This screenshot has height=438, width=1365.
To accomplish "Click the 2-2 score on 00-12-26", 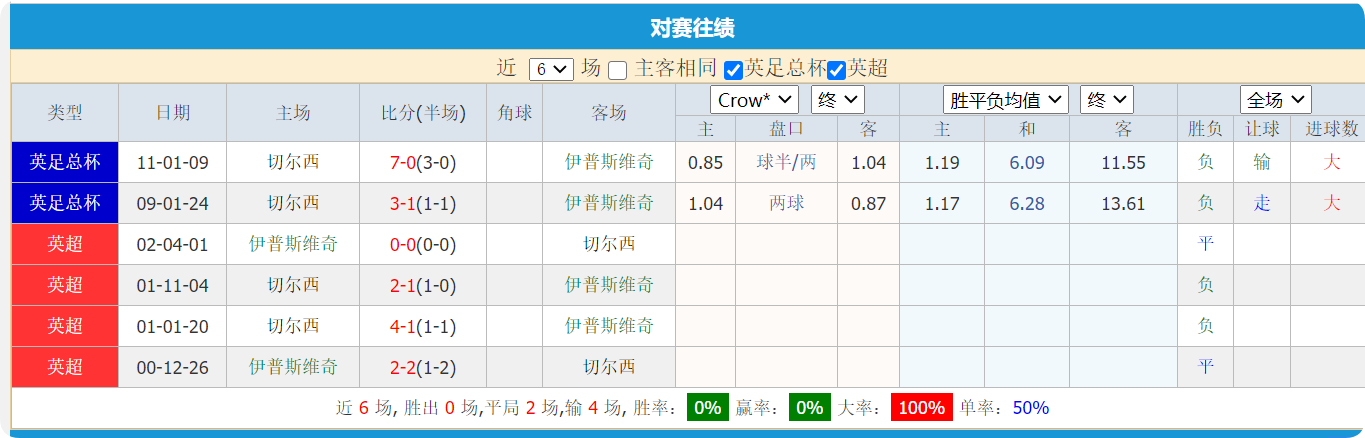I will pyautogui.click(x=402, y=368).
